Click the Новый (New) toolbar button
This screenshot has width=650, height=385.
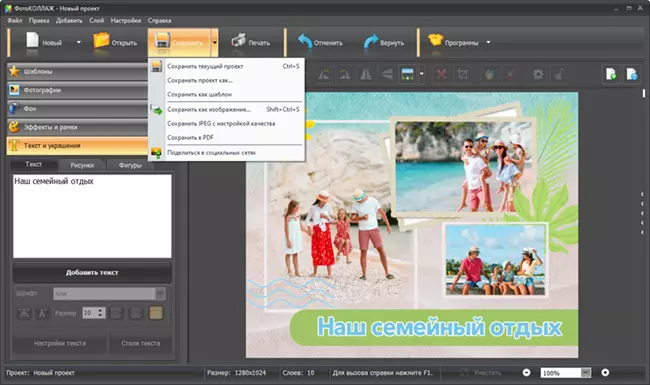click(44, 42)
